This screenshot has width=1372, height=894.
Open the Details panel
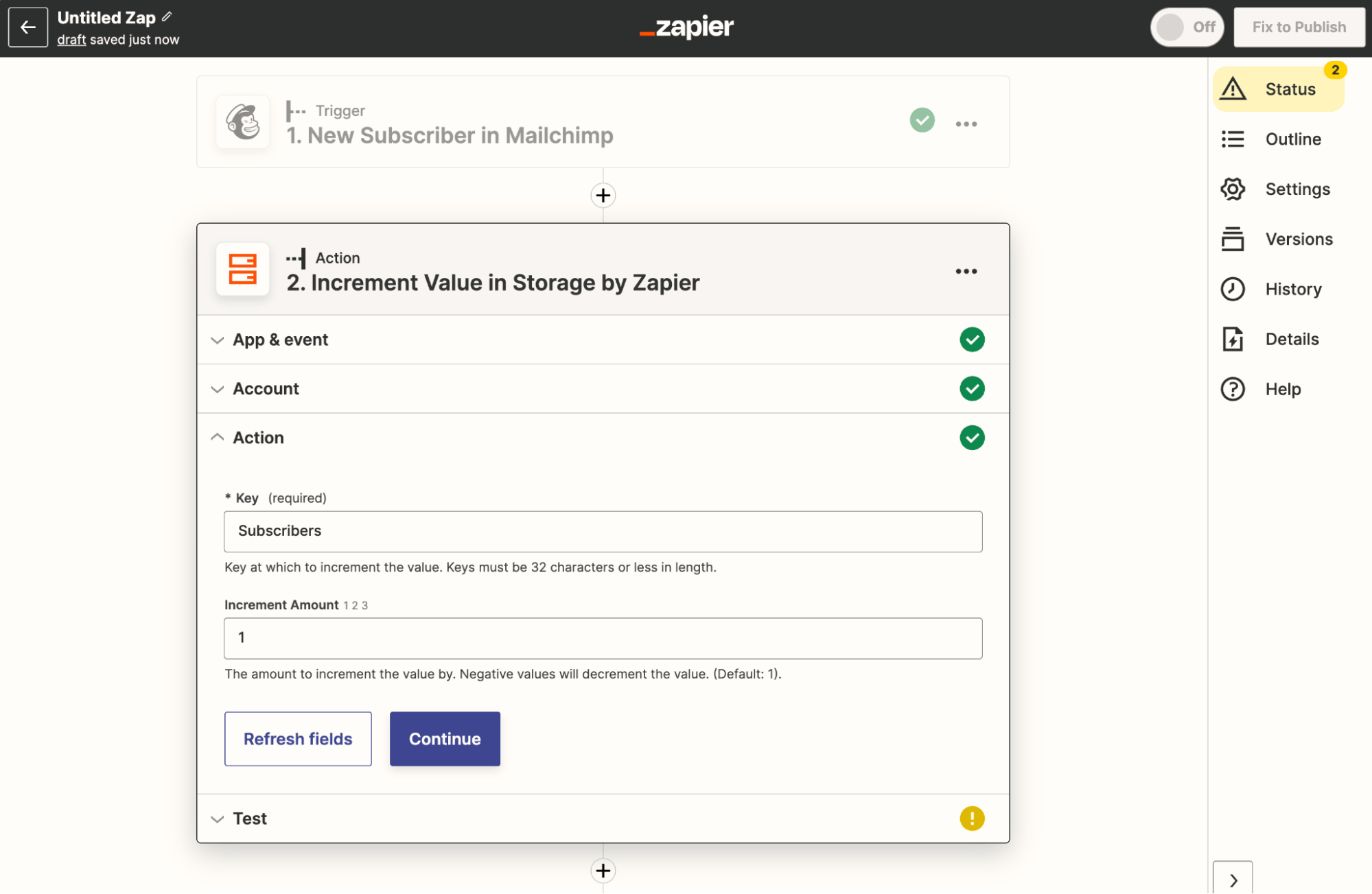point(1279,340)
